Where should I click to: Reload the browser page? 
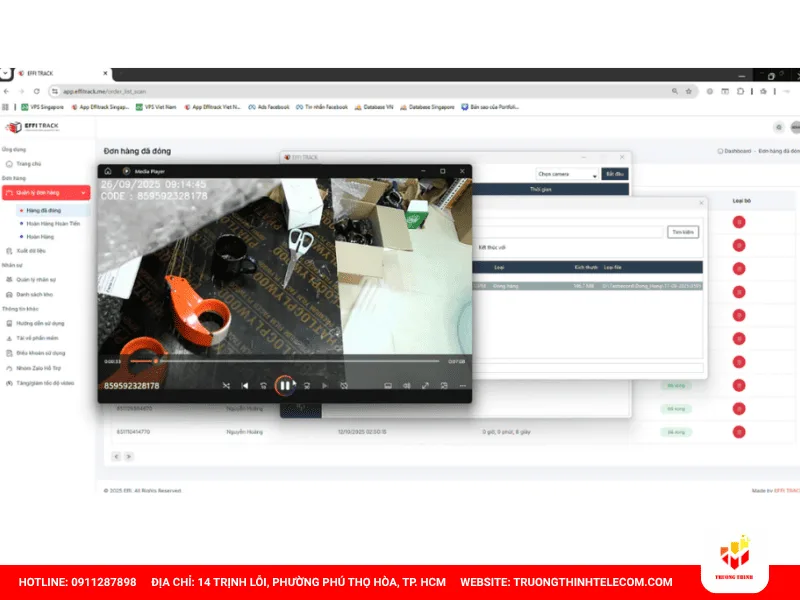[37, 91]
